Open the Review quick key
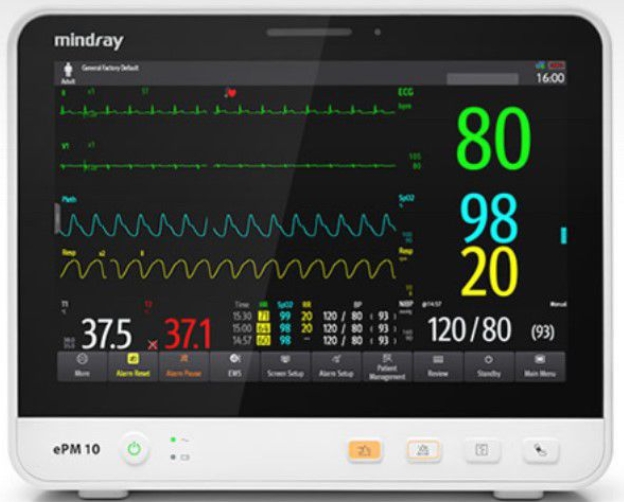624x502 pixels. pyautogui.click(x=438, y=367)
